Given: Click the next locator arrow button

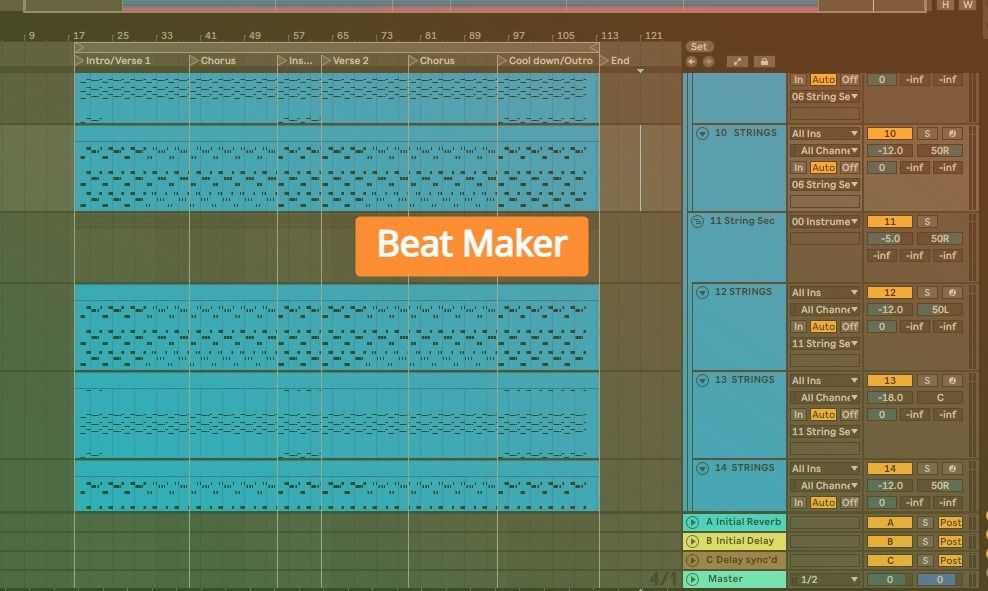Looking at the screenshot, I should click(708, 62).
